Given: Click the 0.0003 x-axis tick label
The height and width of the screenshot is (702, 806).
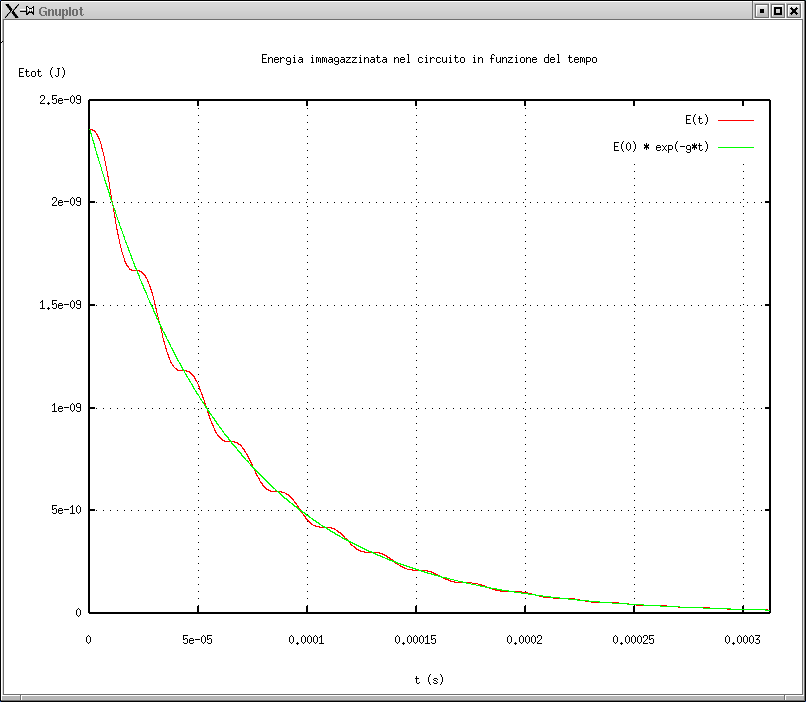Looking at the screenshot, I should 743,639.
